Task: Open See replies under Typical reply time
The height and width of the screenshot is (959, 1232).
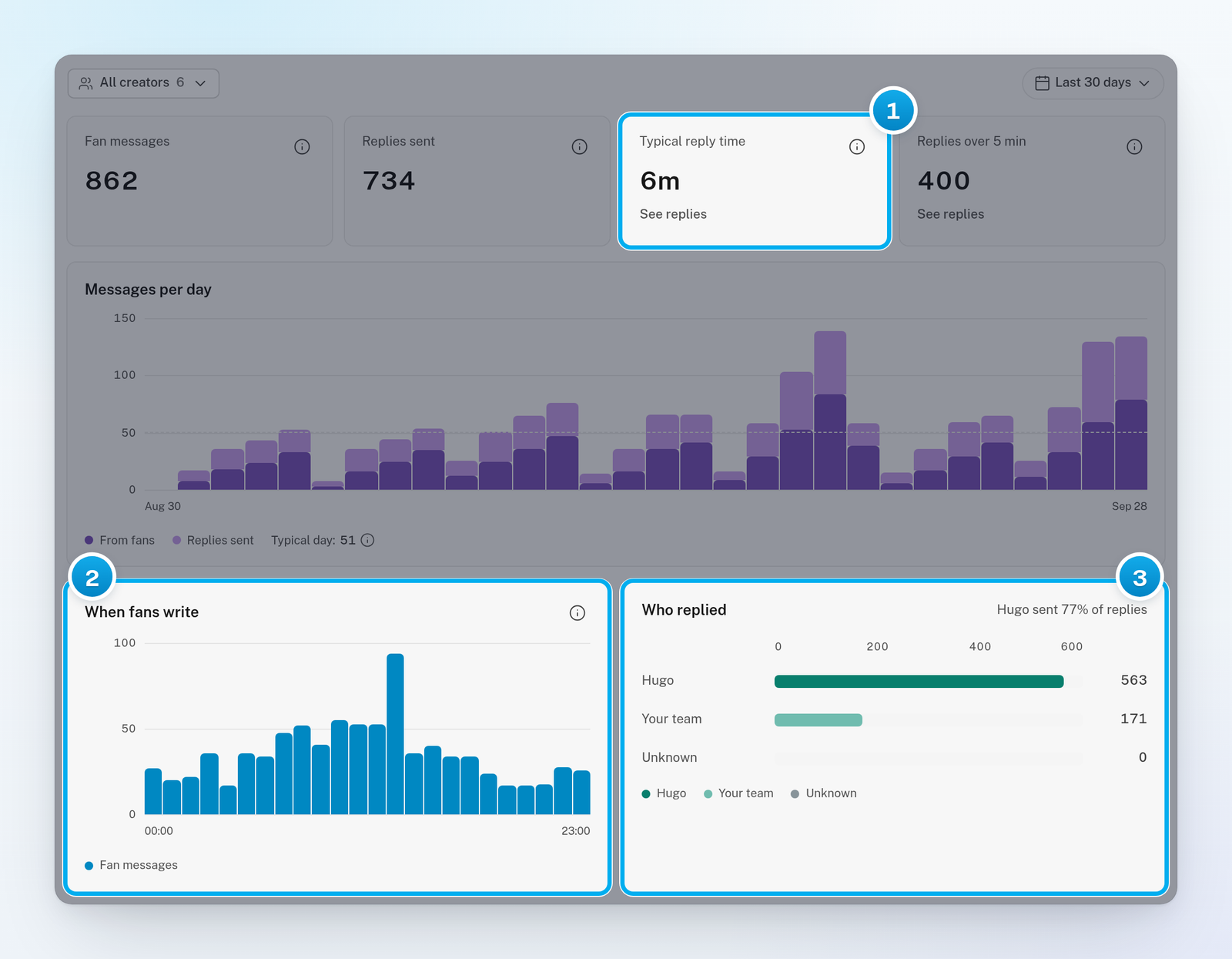Action: coord(673,214)
